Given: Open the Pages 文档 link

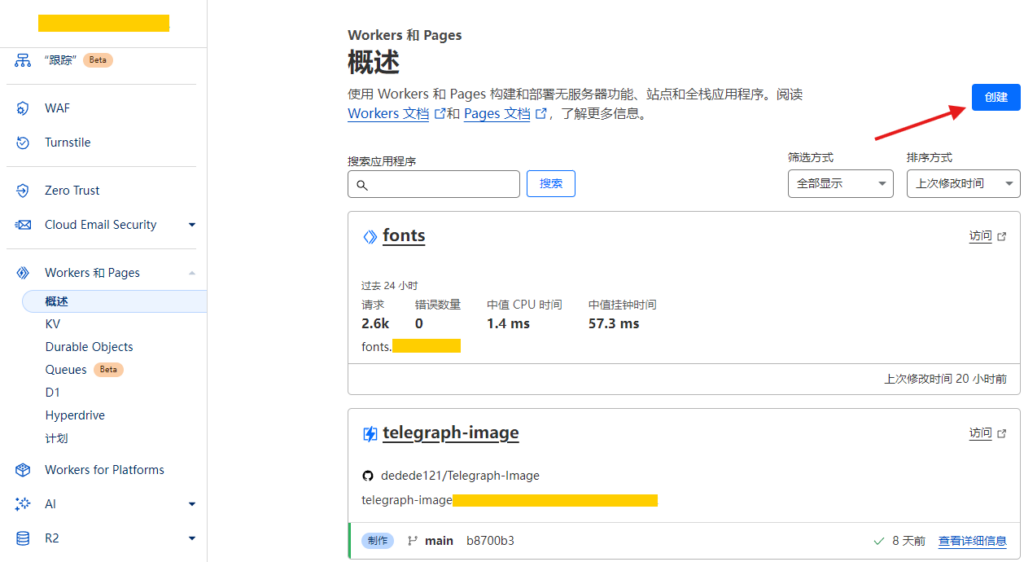Looking at the screenshot, I should [497, 114].
